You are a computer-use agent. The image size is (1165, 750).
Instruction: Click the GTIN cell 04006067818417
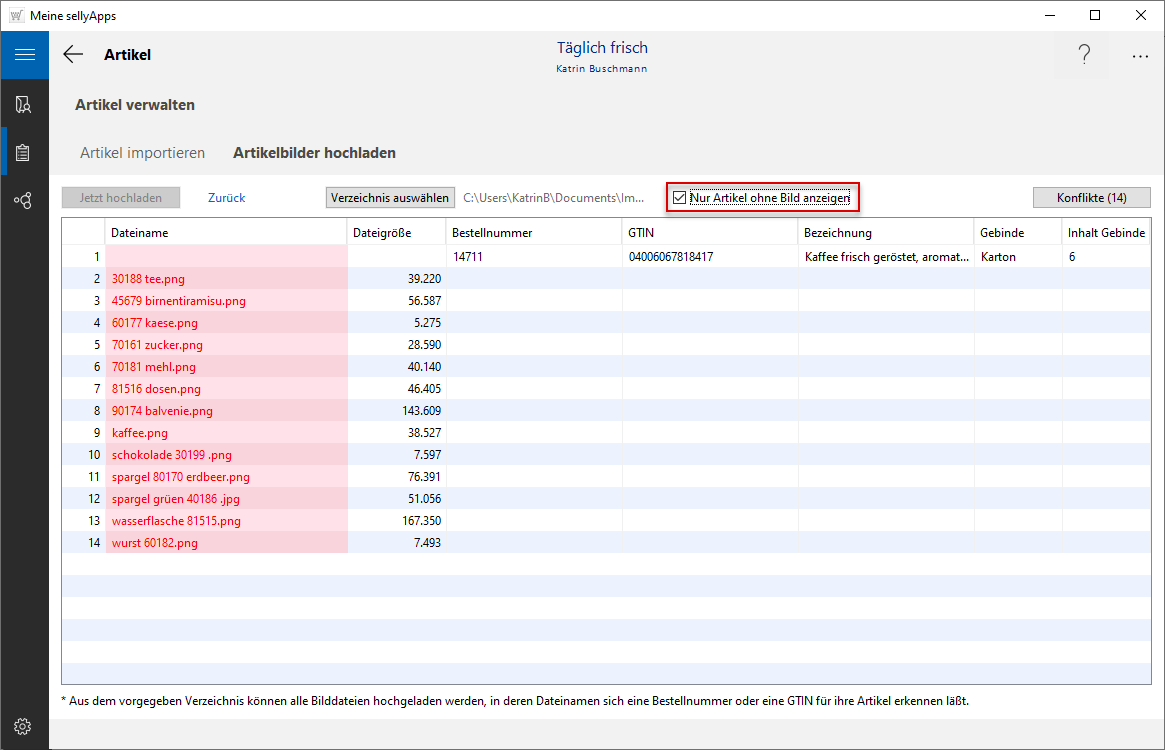click(x=670, y=257)
